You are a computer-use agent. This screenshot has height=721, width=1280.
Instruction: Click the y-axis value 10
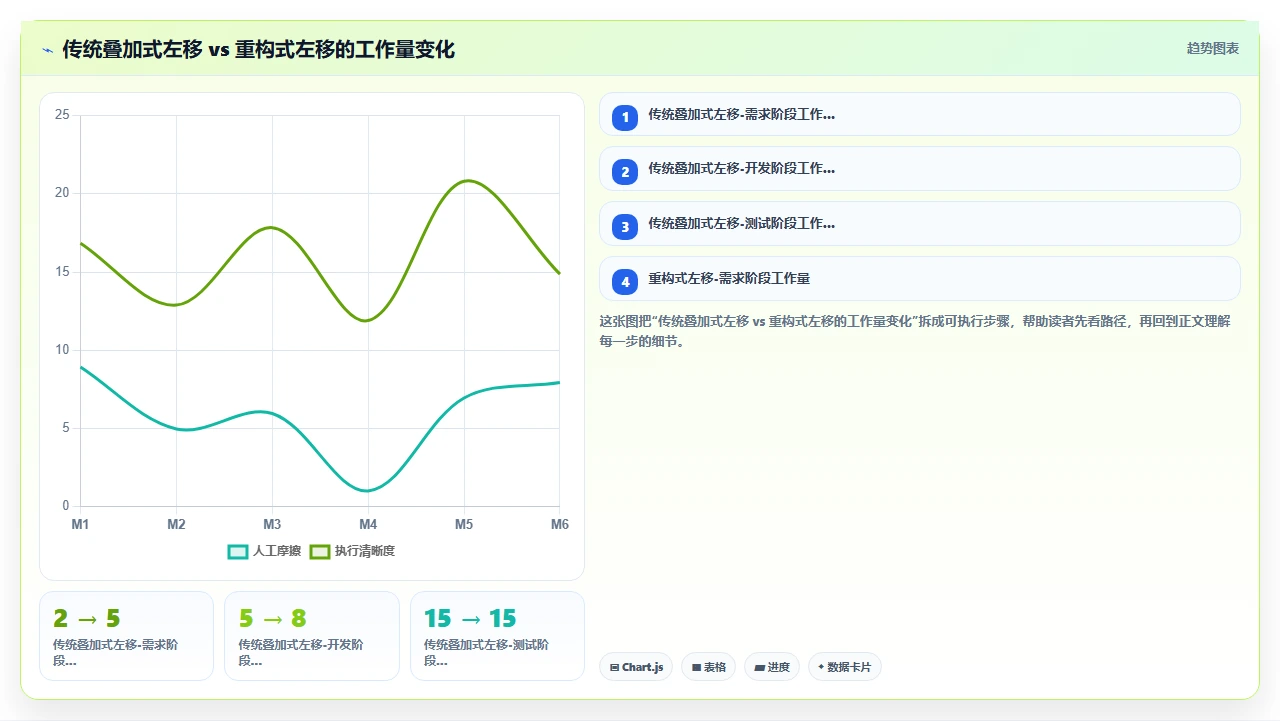point(62,350)
